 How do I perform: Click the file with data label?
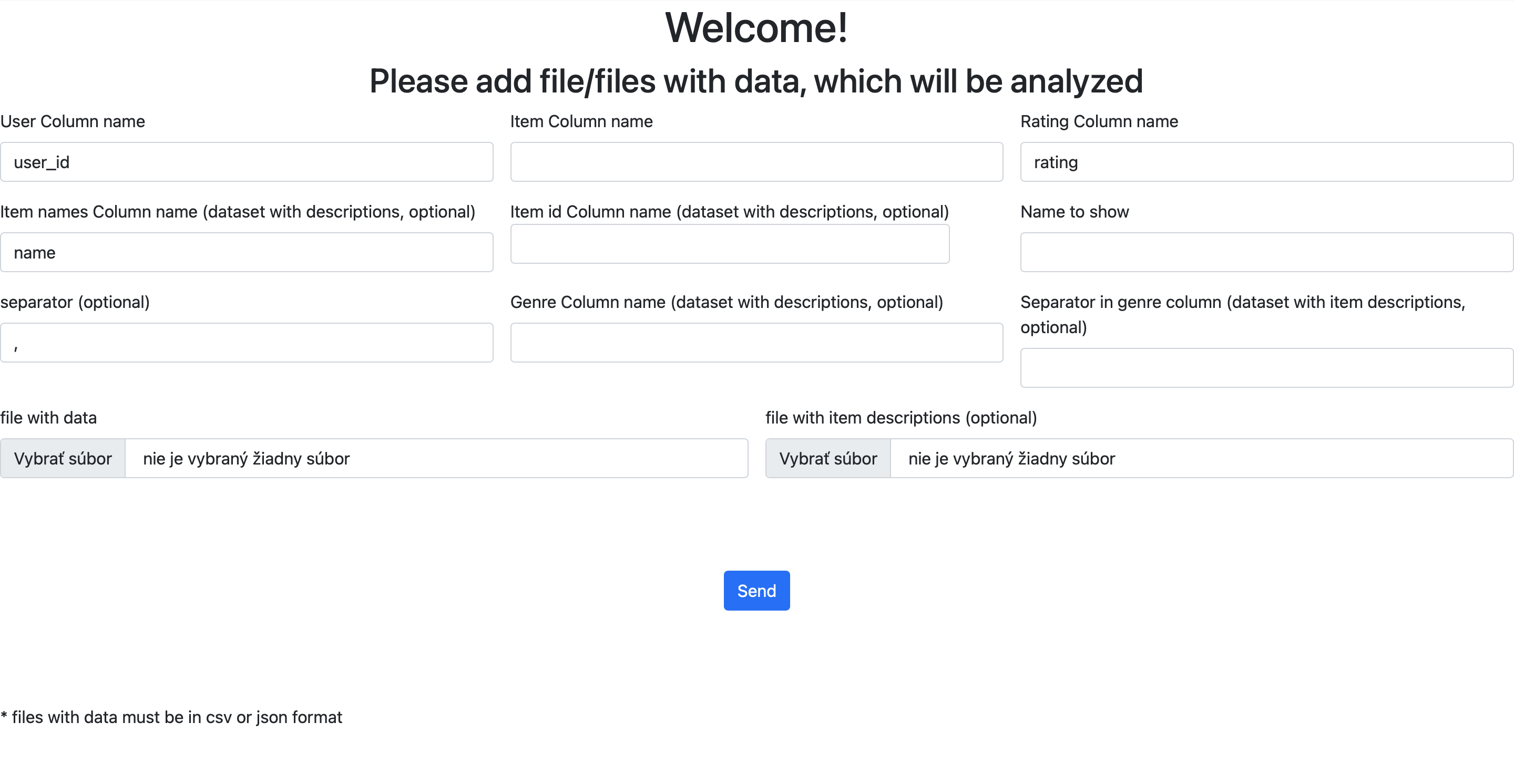coord(49,418)
